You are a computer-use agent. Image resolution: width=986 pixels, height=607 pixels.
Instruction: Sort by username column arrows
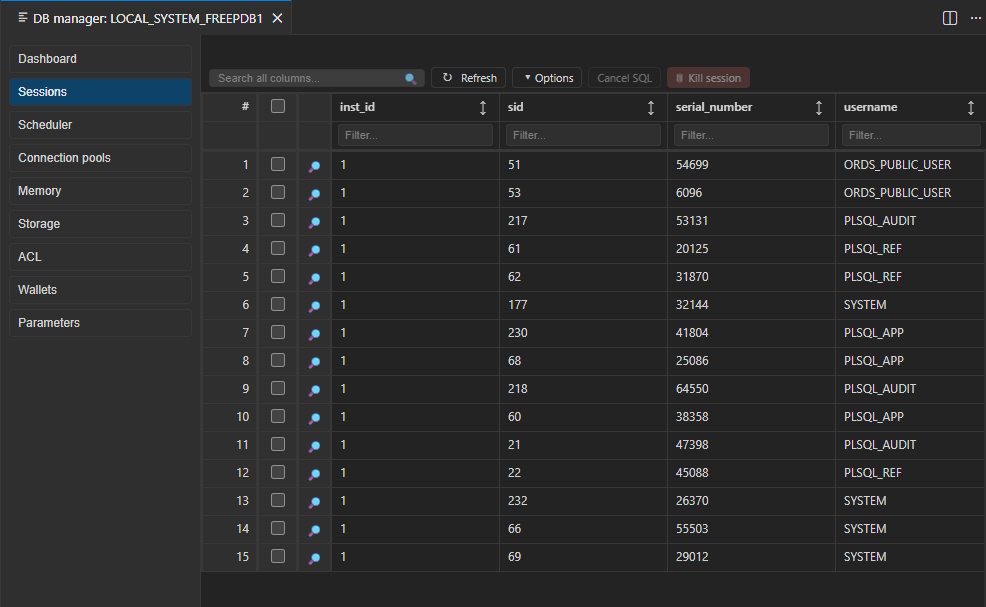tap(971, 108)
